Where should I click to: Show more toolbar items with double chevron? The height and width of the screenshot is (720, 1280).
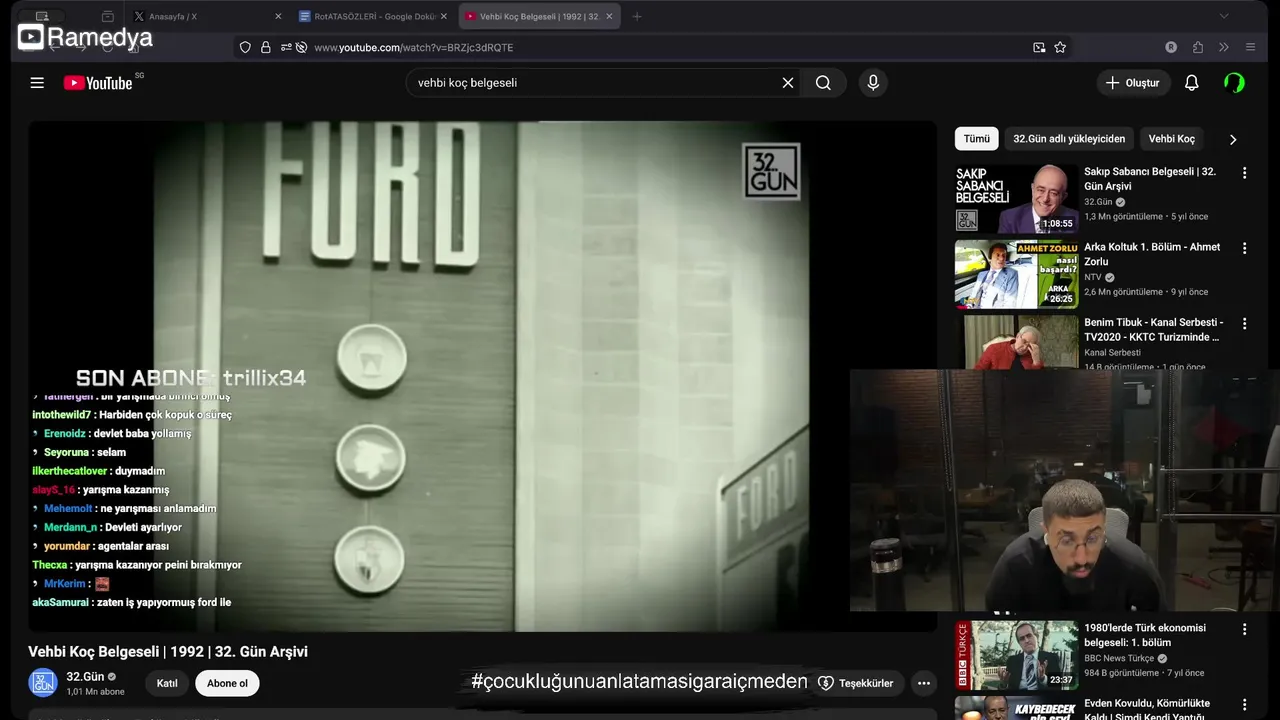click(1224, 47)
